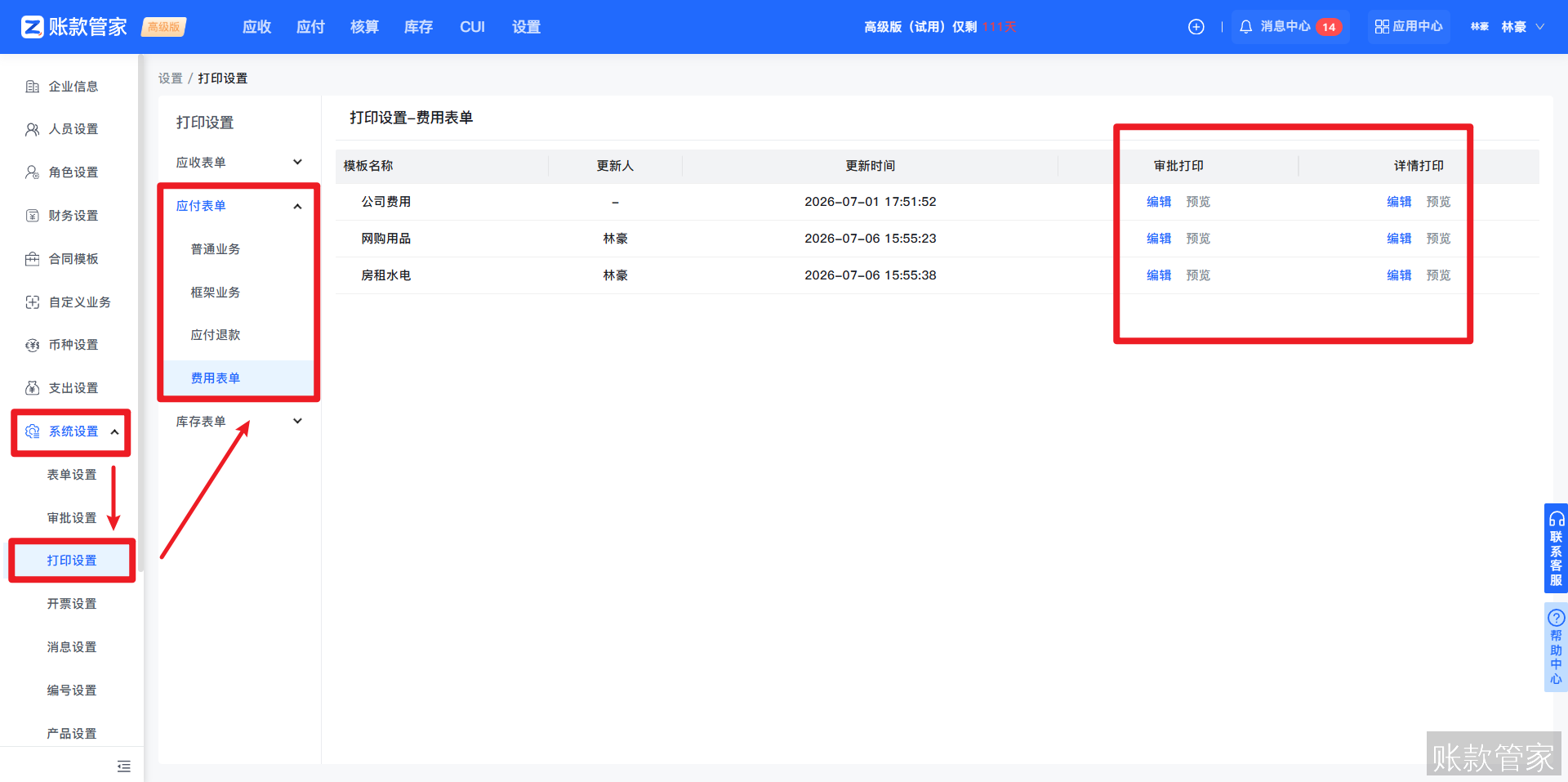Click the red 14 notification badge
This screenshot has width=1568, height=782.
click(x=1329, y=27)
